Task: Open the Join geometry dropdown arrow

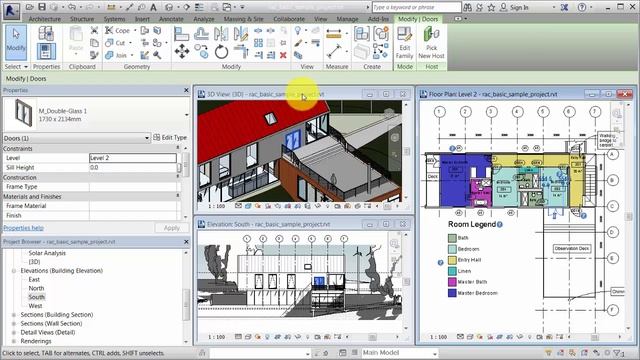Action: pos(132,55)
